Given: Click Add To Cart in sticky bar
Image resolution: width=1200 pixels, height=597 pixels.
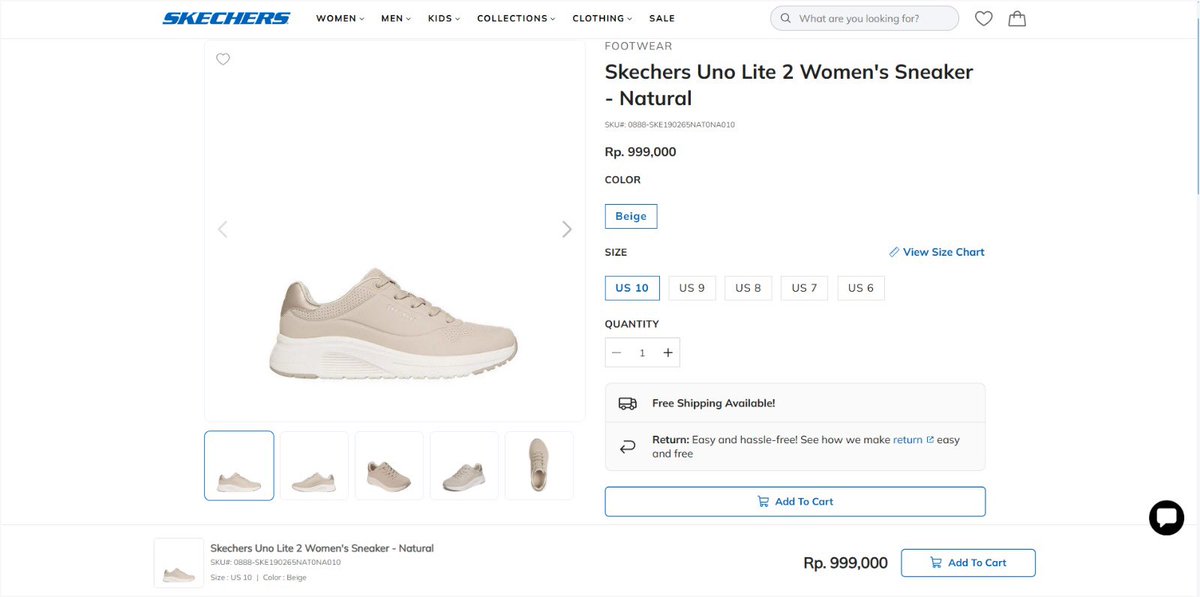Looking at the screenshot, I should [968, 563].
